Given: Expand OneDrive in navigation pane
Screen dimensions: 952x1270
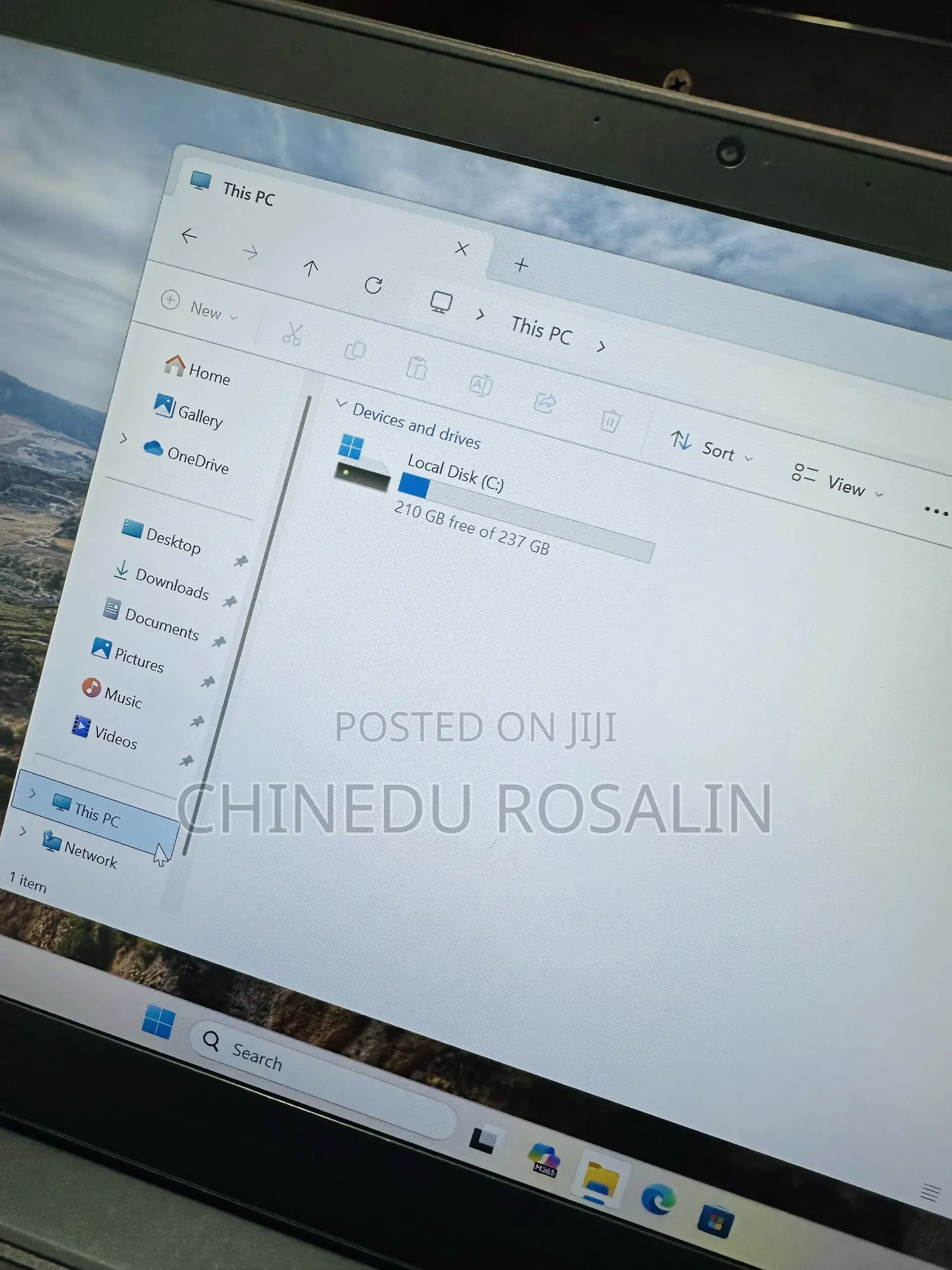Looking at the screenshot, I should coord(124,439).
